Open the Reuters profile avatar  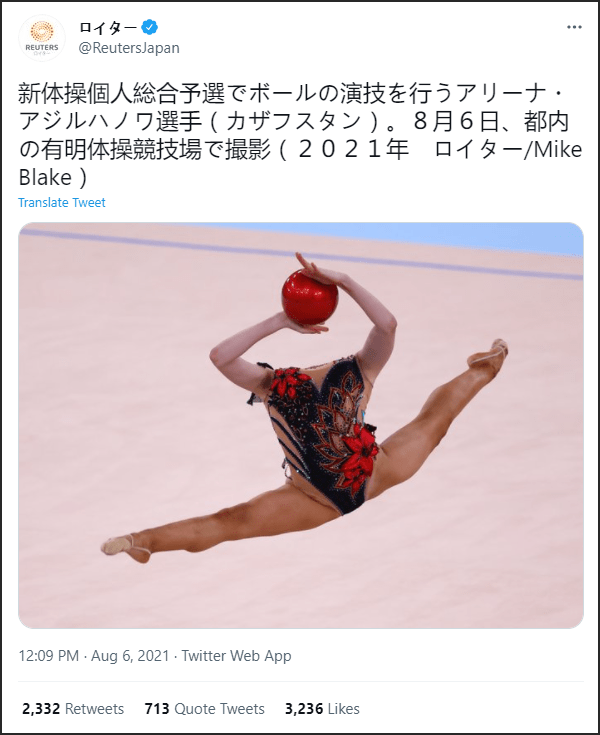tap(42, 38)
